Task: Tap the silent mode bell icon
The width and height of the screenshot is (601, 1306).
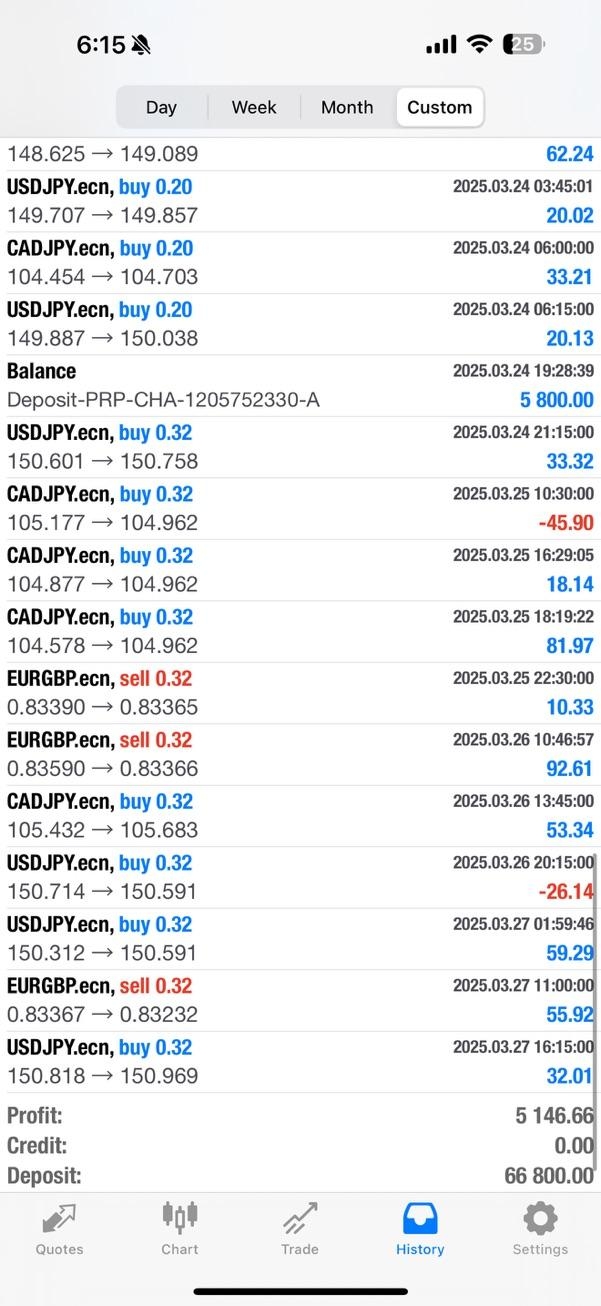Action: (141, 45)
